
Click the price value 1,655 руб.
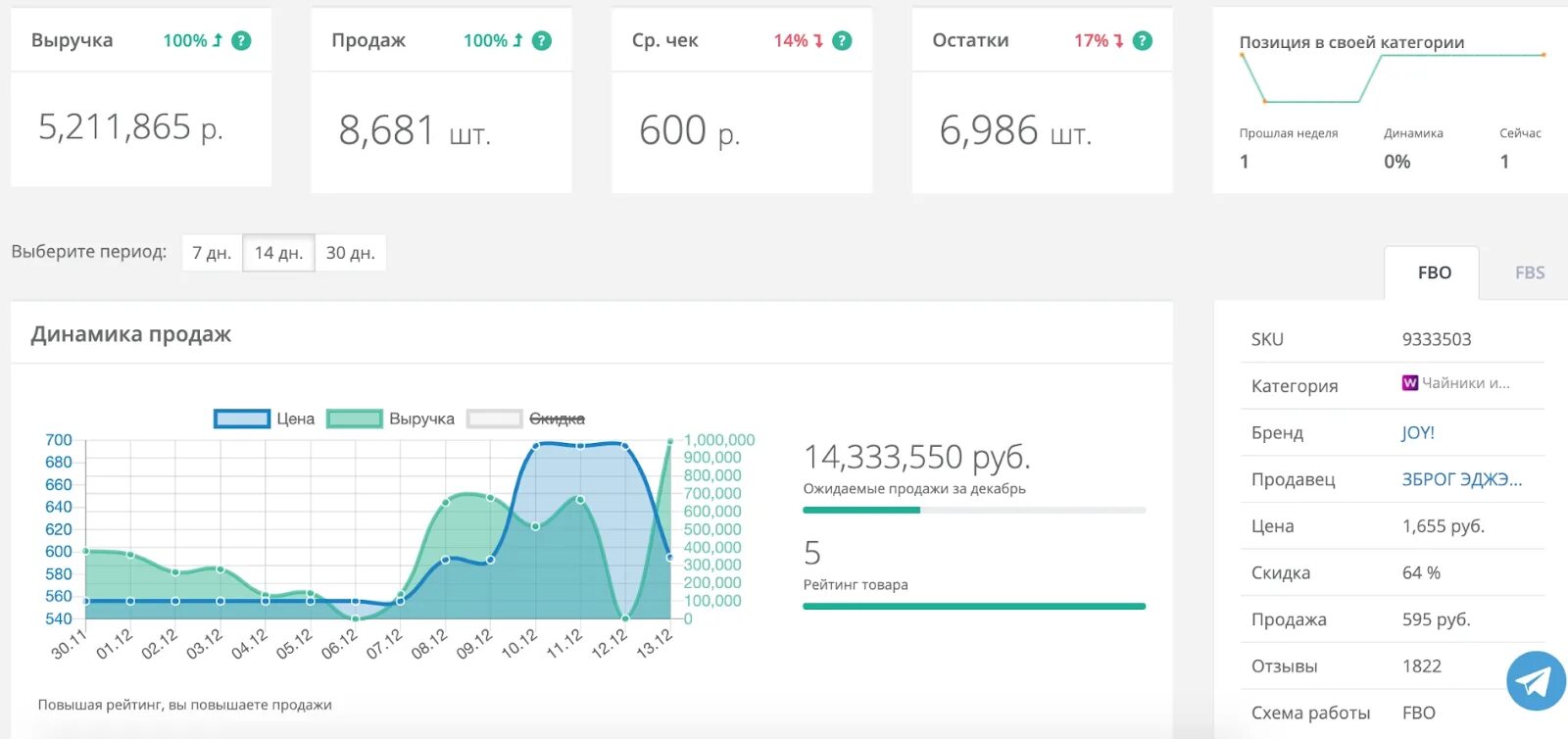(x=1443, y=526)
